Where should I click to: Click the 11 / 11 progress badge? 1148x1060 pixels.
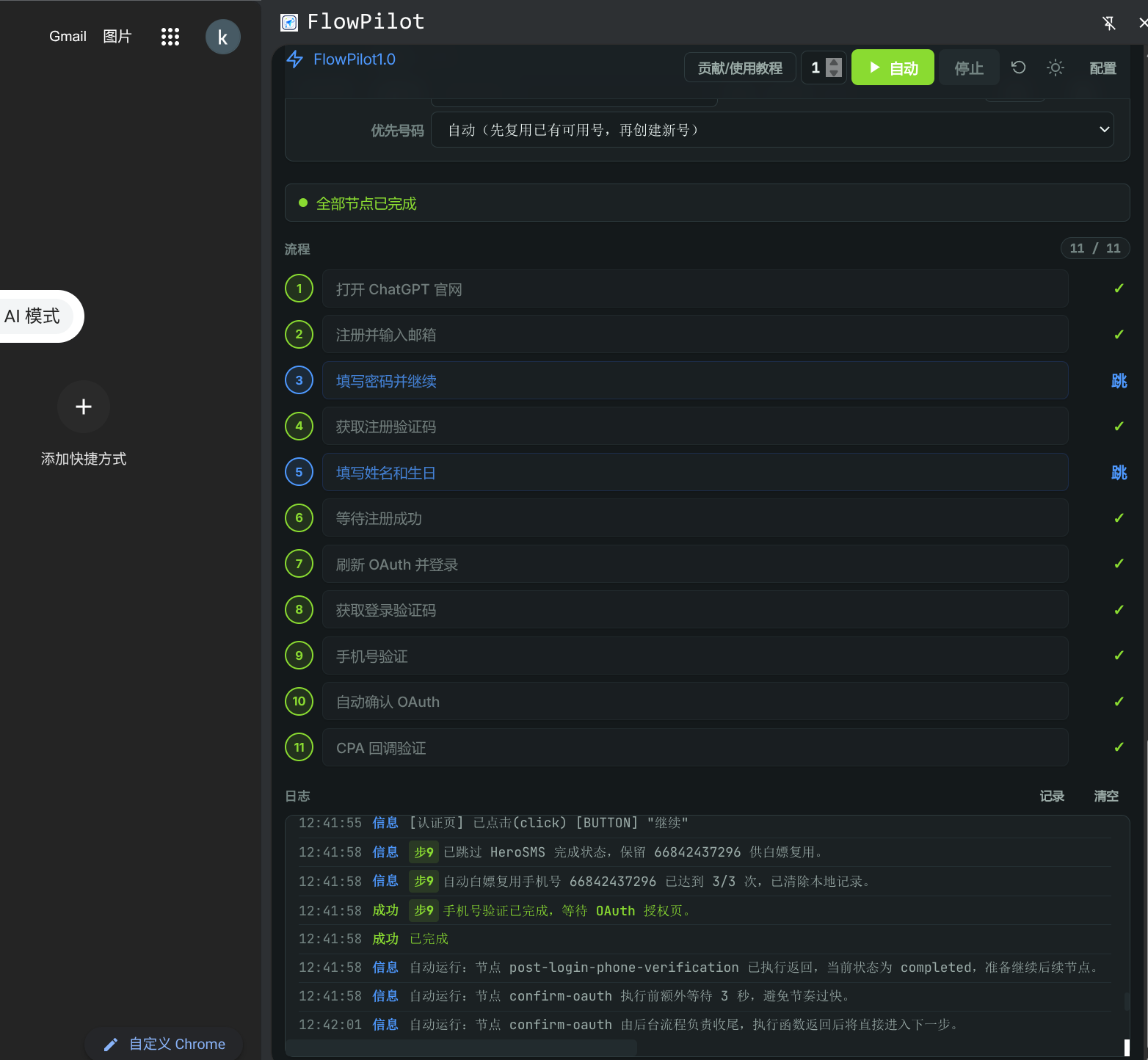1095,248
